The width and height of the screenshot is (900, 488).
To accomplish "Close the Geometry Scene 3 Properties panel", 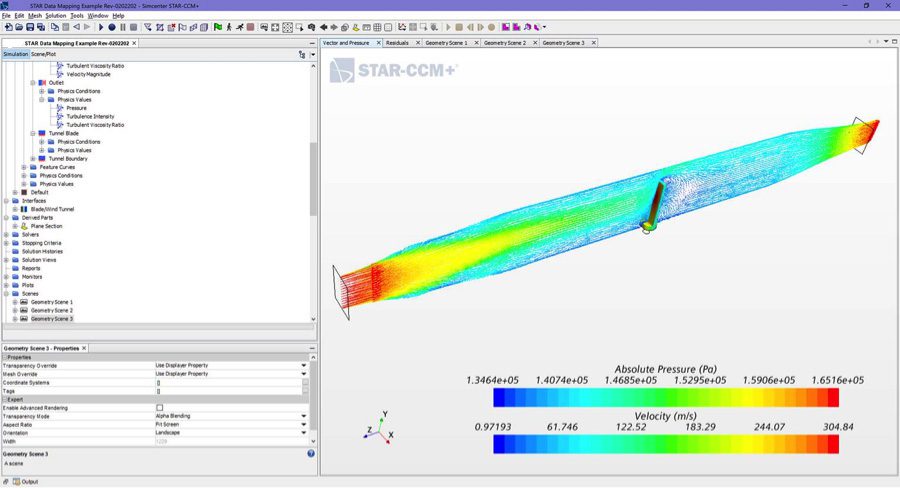I will [x=84, y=348].
